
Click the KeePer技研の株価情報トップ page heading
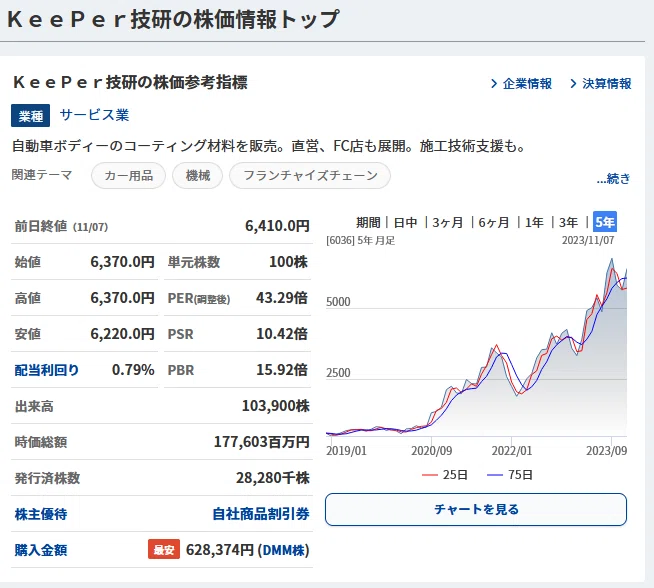click(x=174, y=19)
